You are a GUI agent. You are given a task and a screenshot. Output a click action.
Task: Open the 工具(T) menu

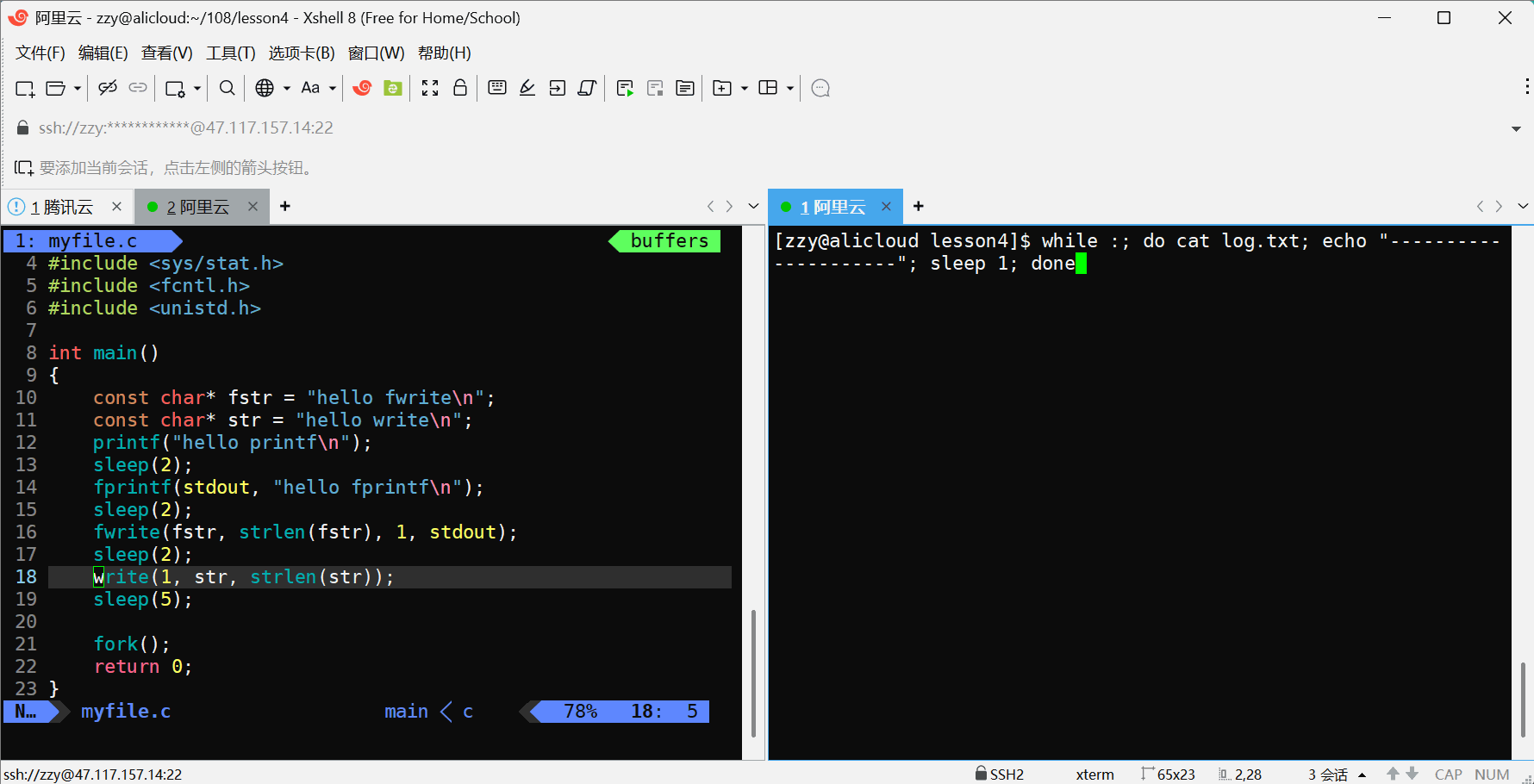[231, 53]
